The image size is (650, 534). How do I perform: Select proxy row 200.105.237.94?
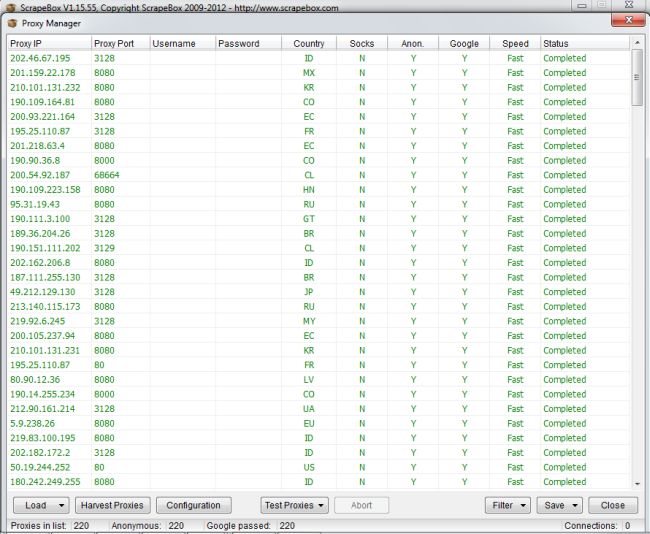[x=319, y=336]
